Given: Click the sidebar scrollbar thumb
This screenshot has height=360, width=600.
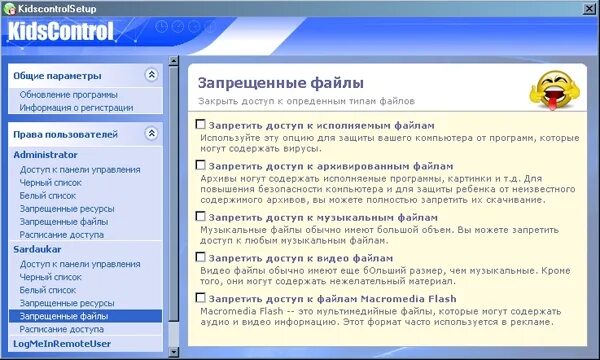Looking at the screenshot, I should pos(173,194).
